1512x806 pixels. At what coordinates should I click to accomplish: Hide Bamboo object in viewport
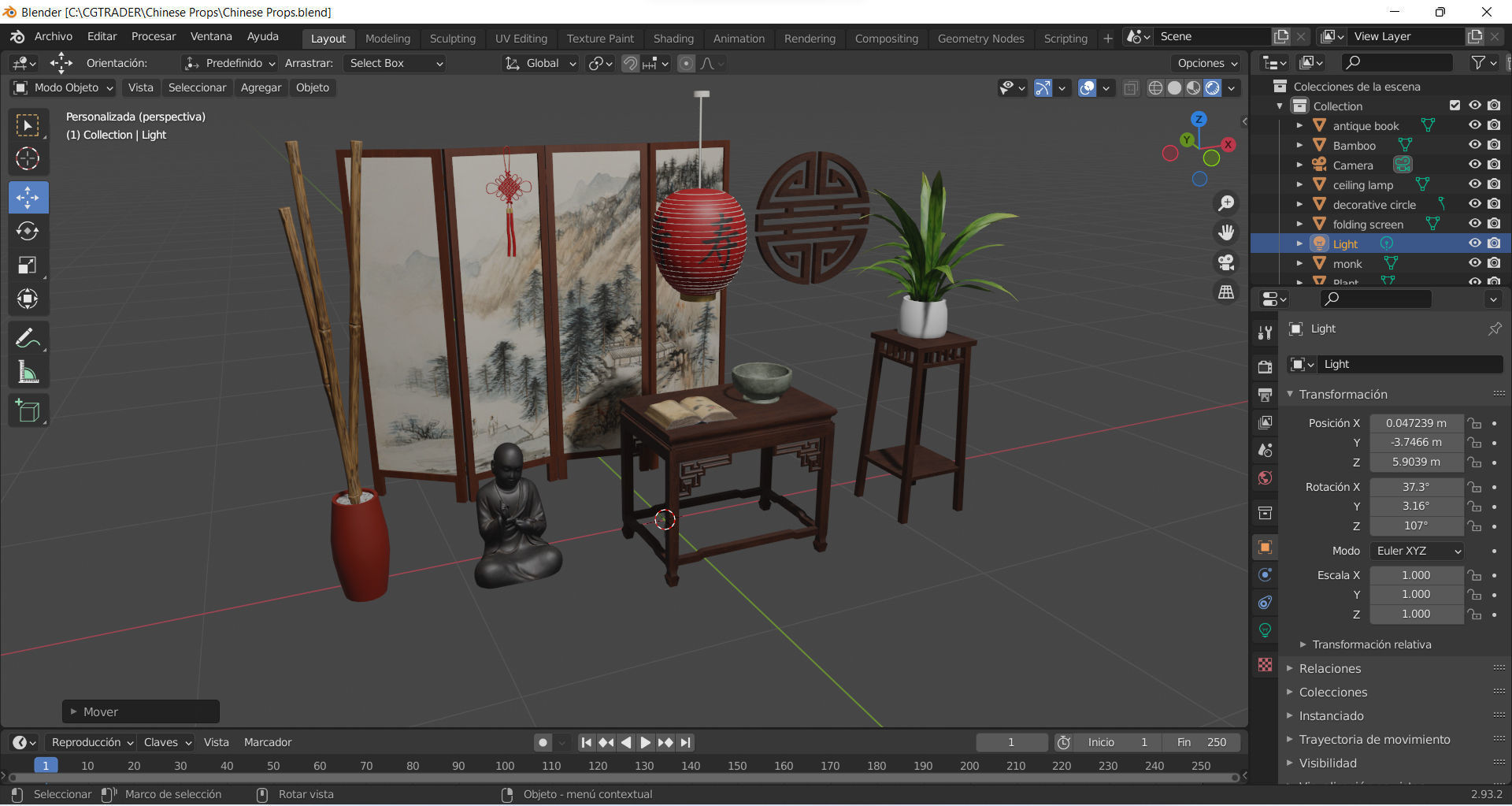click(x=1474, y=145)
